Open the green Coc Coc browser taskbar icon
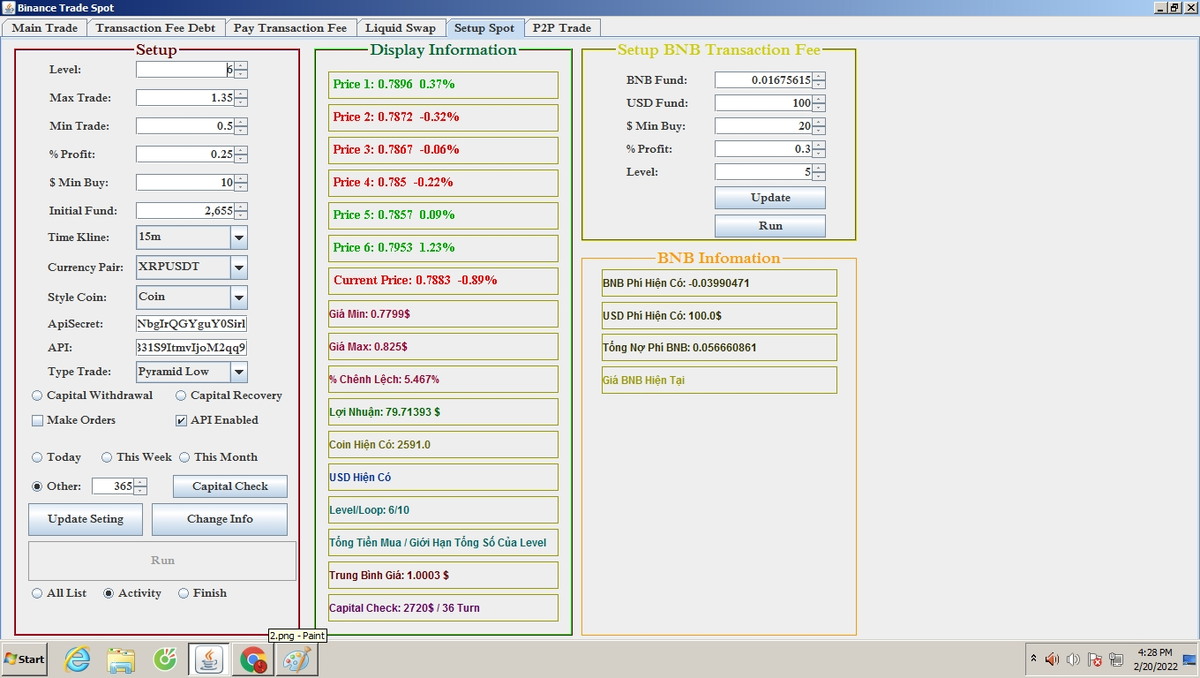 (x=165, y=659)
